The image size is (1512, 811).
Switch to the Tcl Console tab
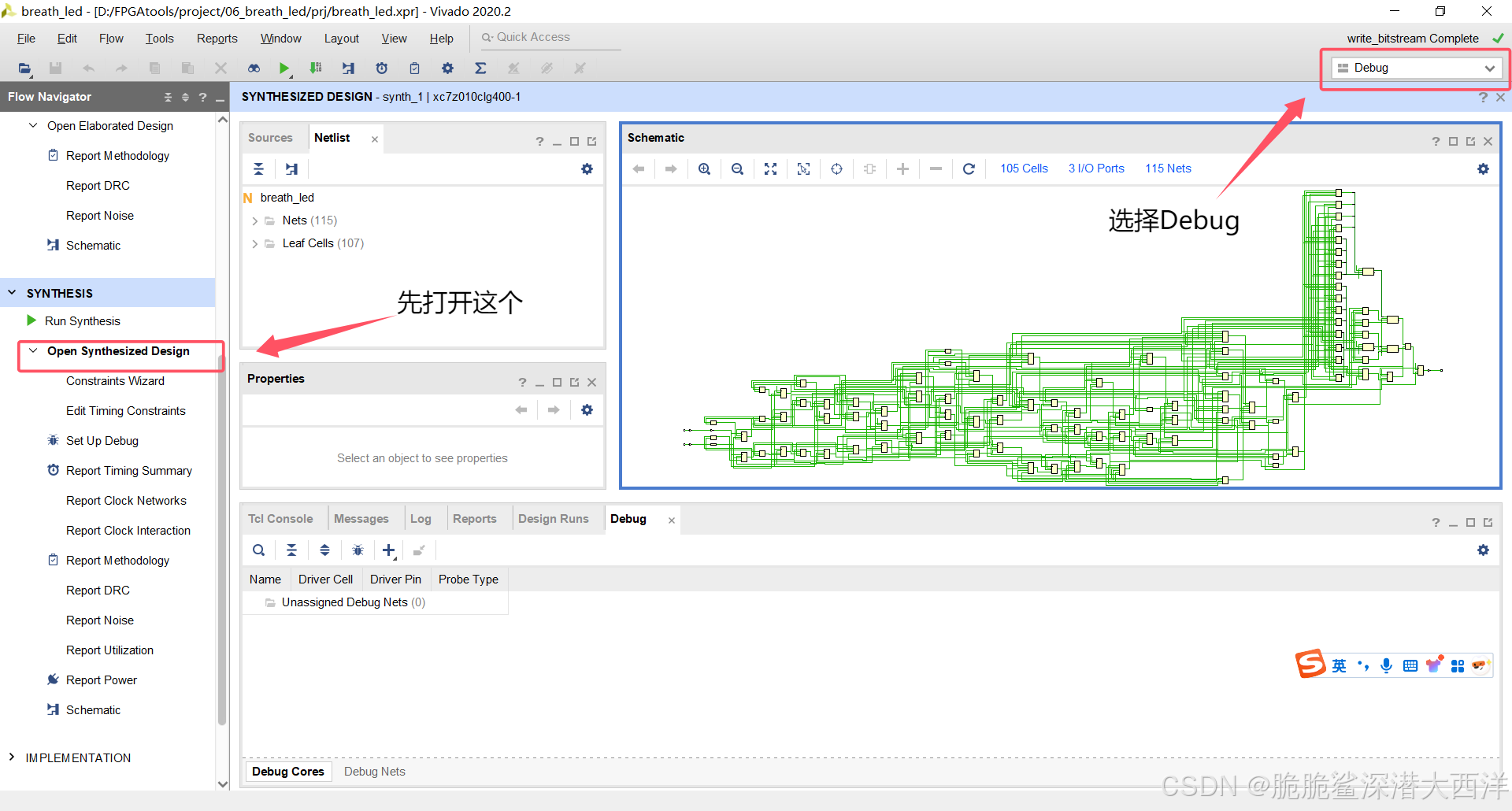[280, 519]
